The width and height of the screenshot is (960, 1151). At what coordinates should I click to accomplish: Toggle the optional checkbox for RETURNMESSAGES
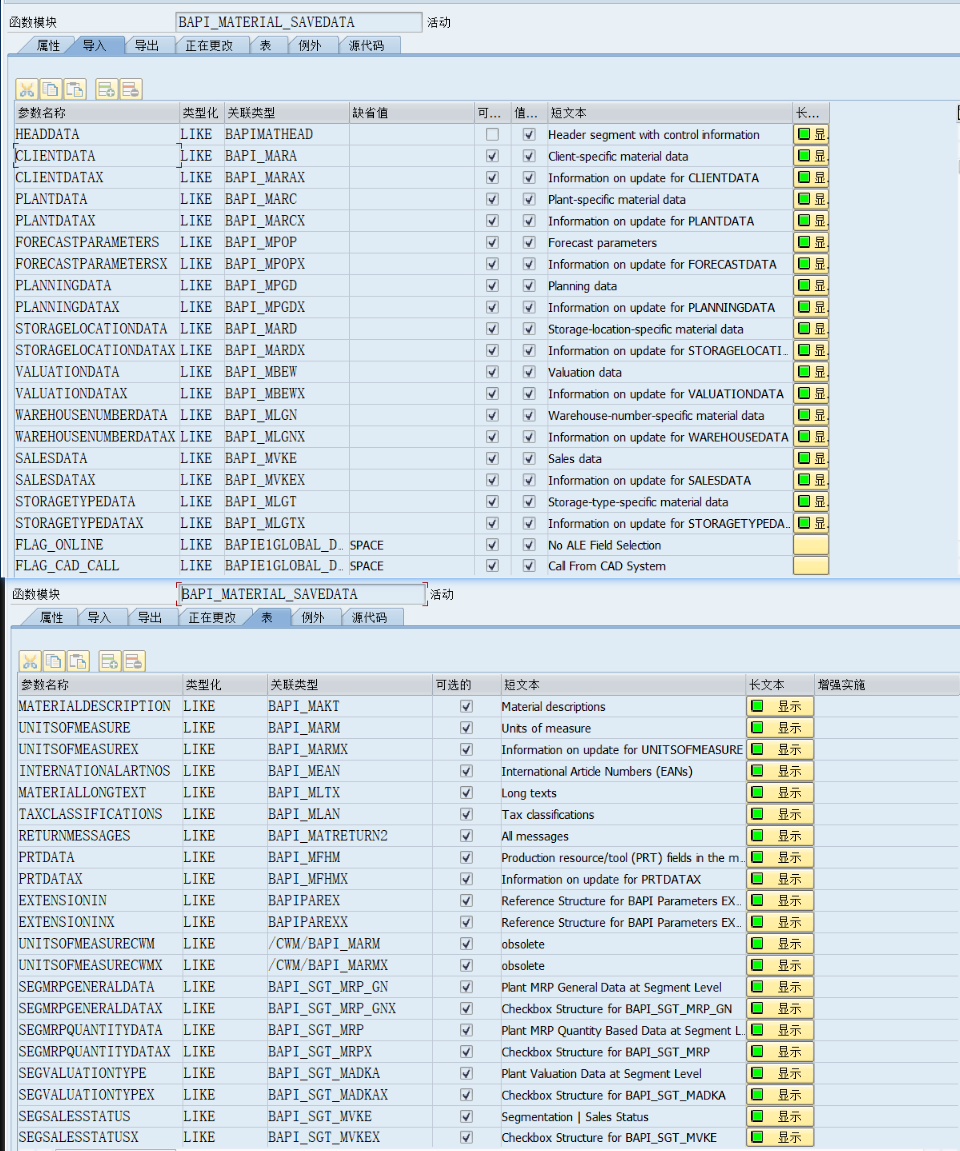pyautogui.click(x=465, y=835)
